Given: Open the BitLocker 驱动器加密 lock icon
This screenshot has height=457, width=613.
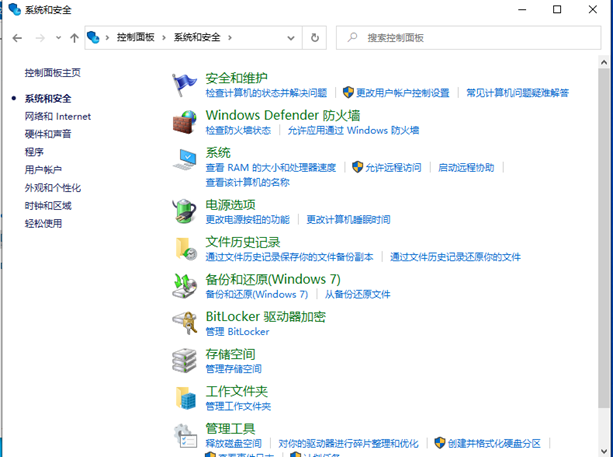Looking at the screenshot, I should [x=184, y=323].
